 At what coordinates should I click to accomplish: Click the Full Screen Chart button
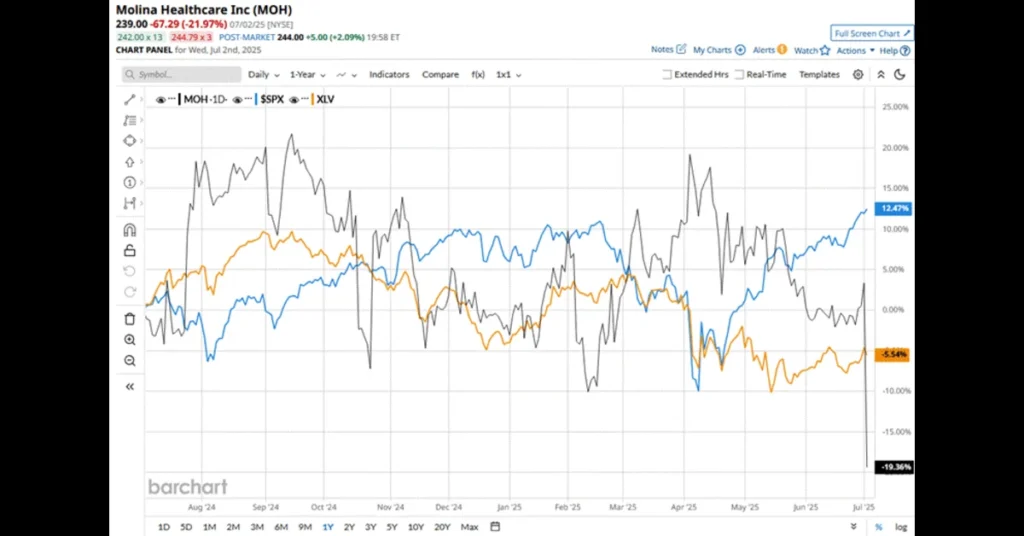871,33
